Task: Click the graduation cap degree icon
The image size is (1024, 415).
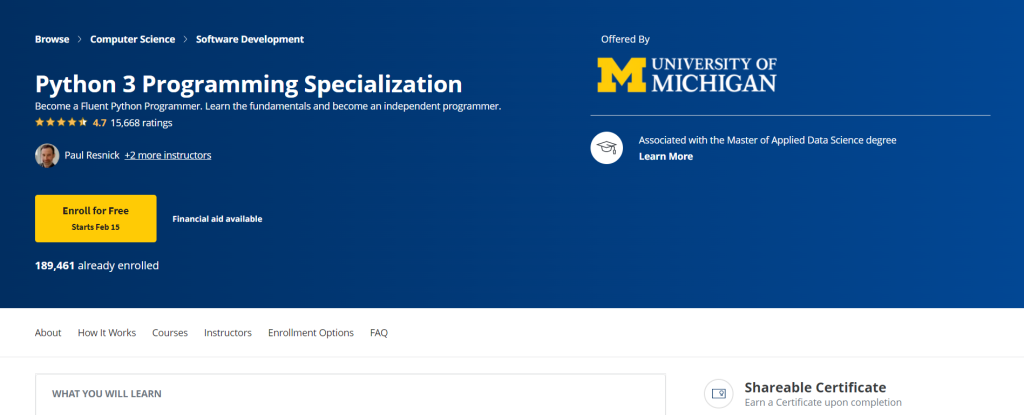Action: click(x=607, y=148)
